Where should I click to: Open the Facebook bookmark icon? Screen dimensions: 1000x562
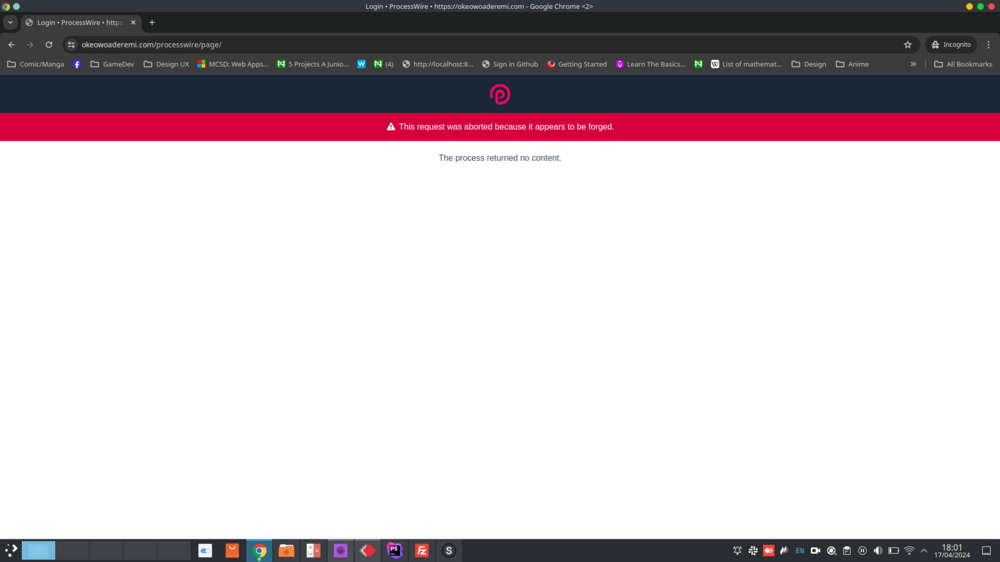click(x=77, y=64)
